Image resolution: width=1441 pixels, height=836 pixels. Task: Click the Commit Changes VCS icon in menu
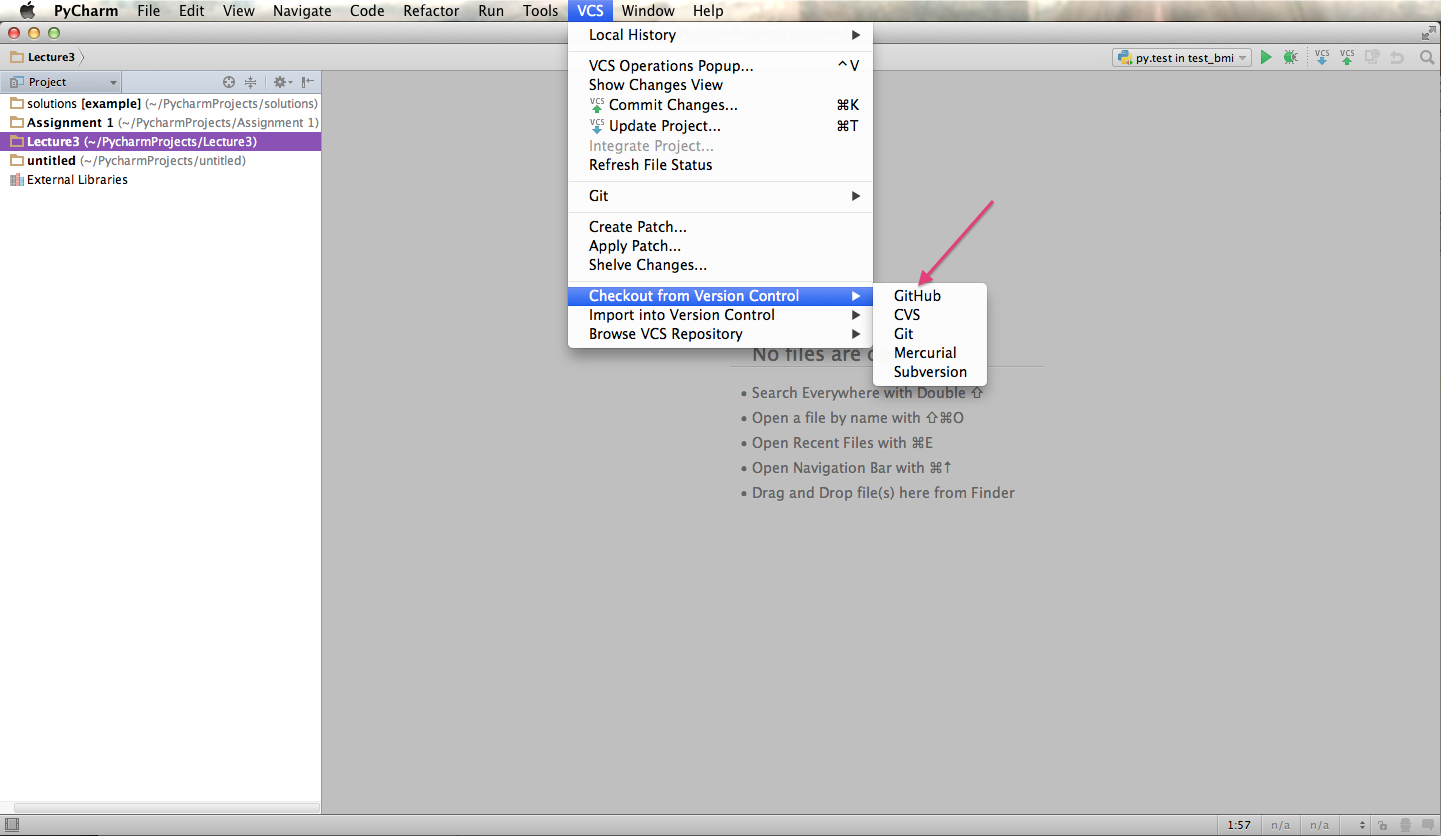[597, 105]
